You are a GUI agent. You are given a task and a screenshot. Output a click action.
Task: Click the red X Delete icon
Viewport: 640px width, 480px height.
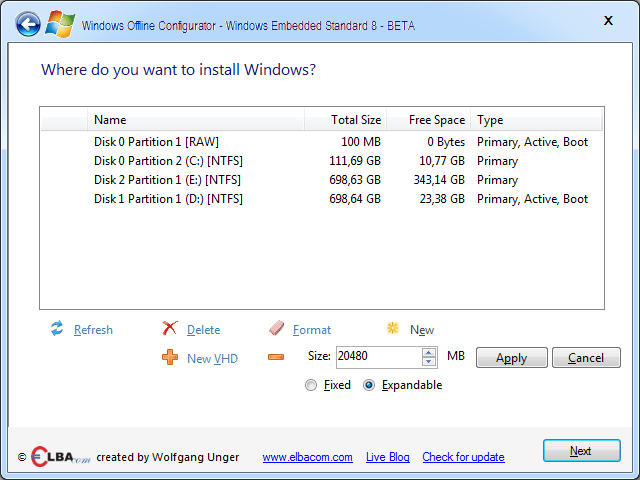click(x=169, y=328)
